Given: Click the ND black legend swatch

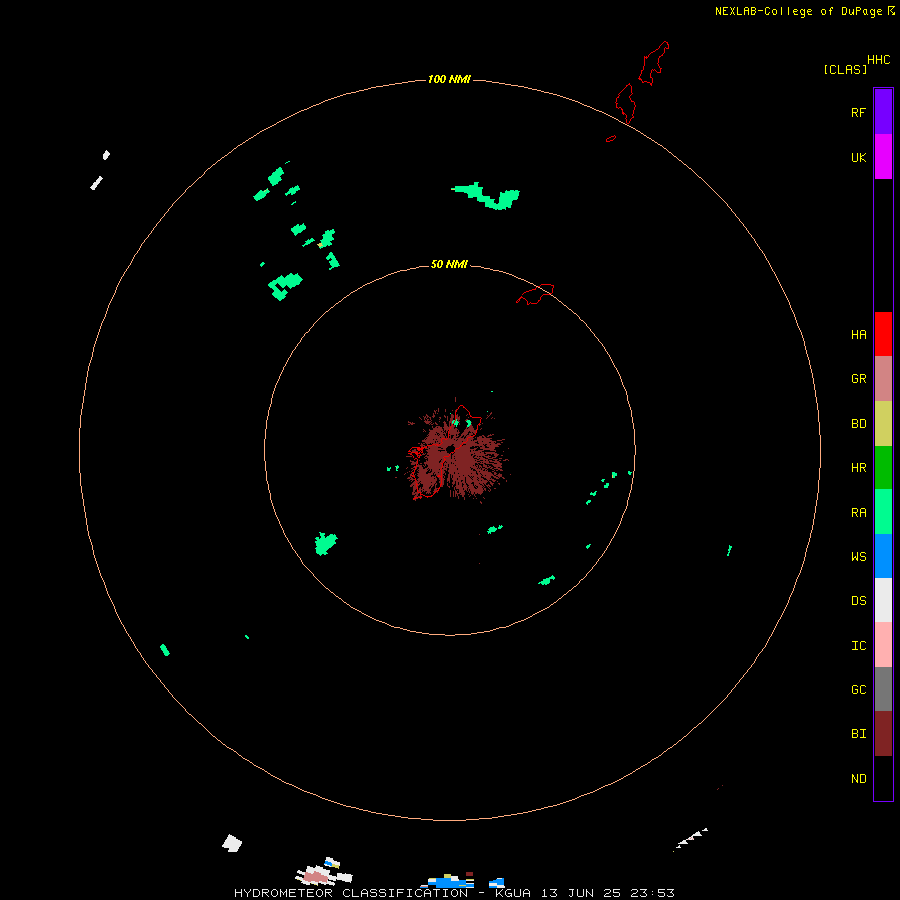Looking at the screenshot, I should tap(883, 778).
